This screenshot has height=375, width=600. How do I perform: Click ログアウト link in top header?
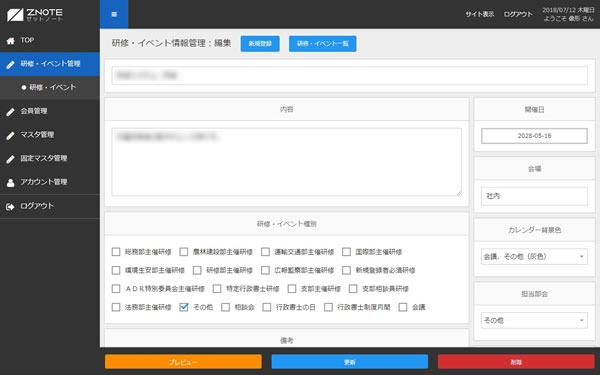coord(518,14)
